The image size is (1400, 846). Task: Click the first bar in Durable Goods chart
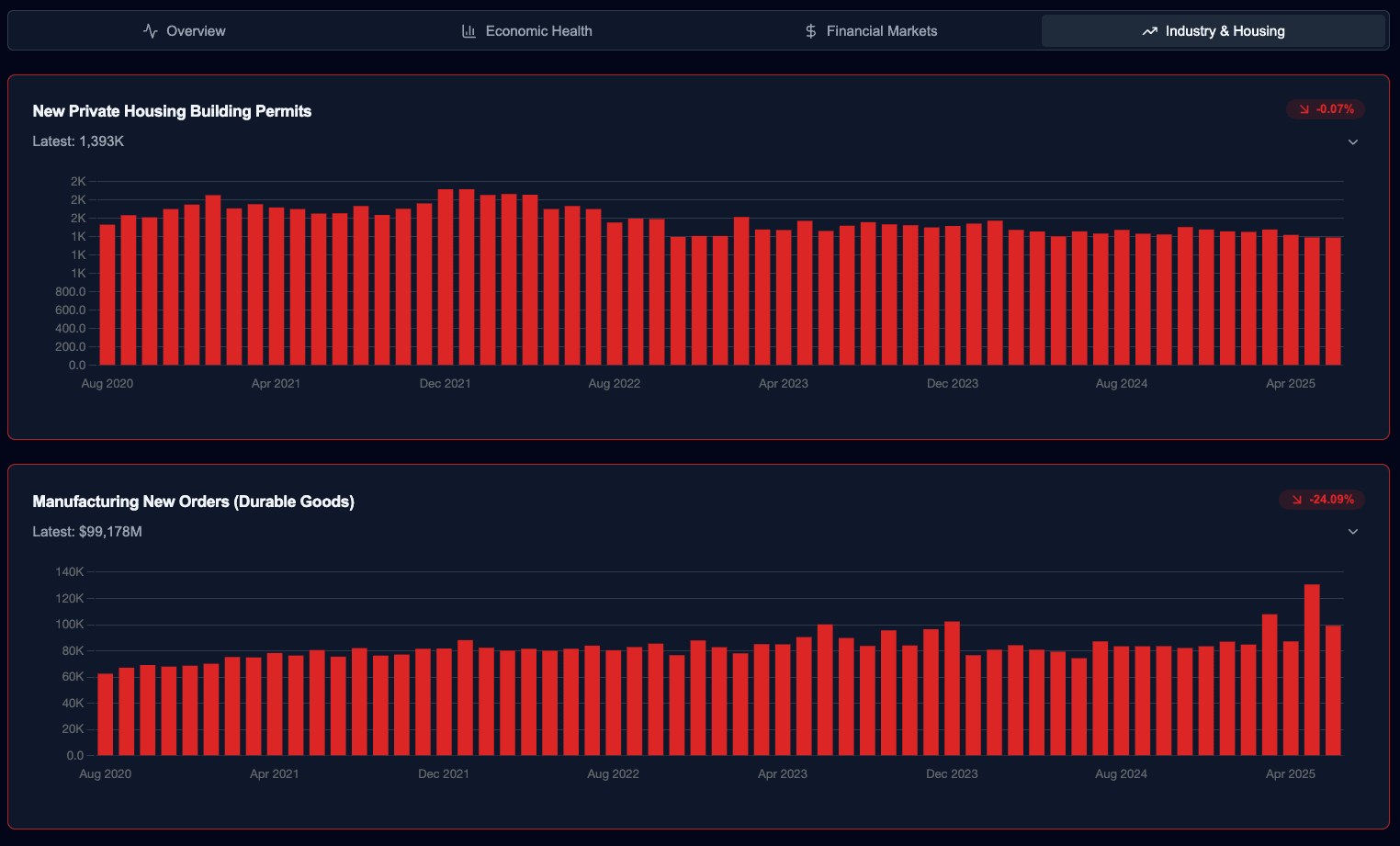coord(106,715)
